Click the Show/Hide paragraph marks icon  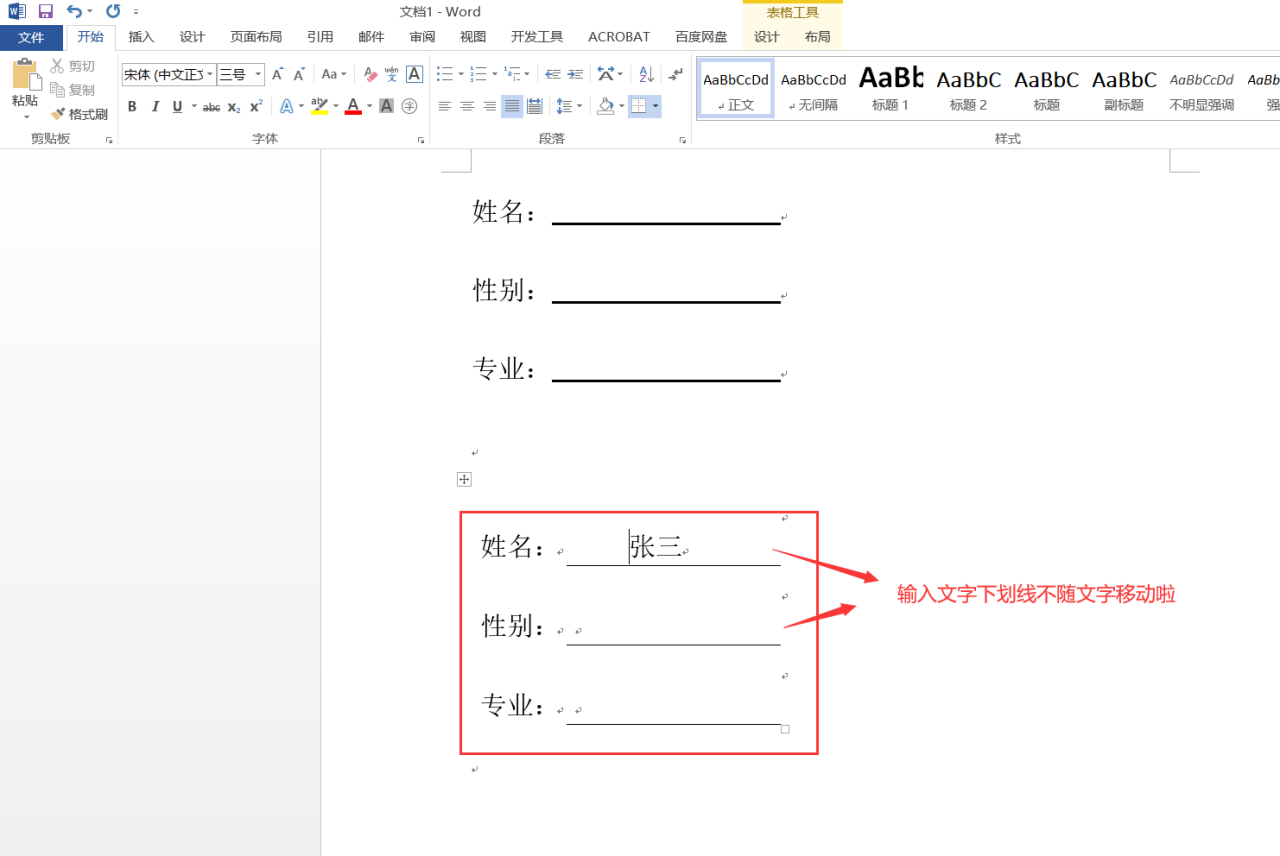pyautogui.click(x=676, y=74)
